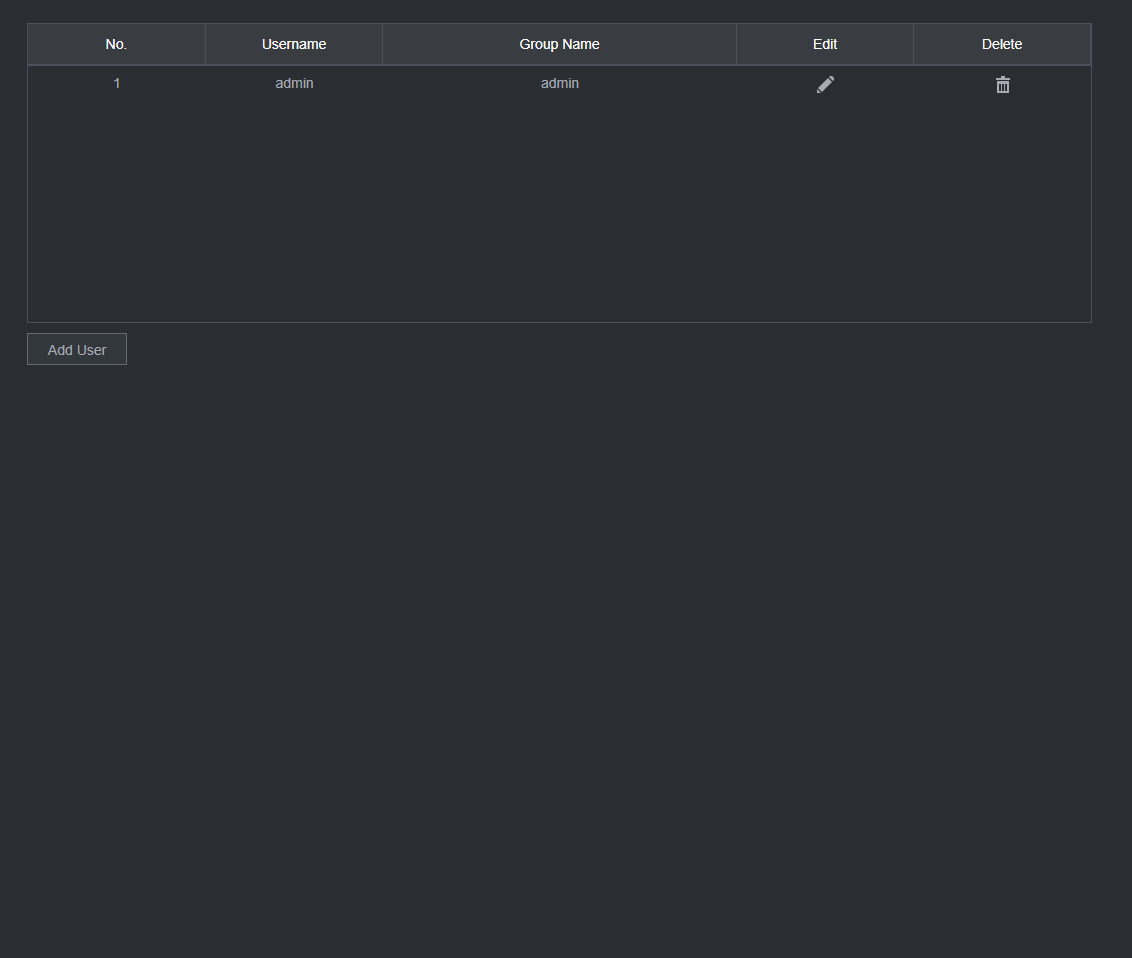1132x958 pixels.
Task: Remove user number 1 with the trash icon
Action: 1002,85
